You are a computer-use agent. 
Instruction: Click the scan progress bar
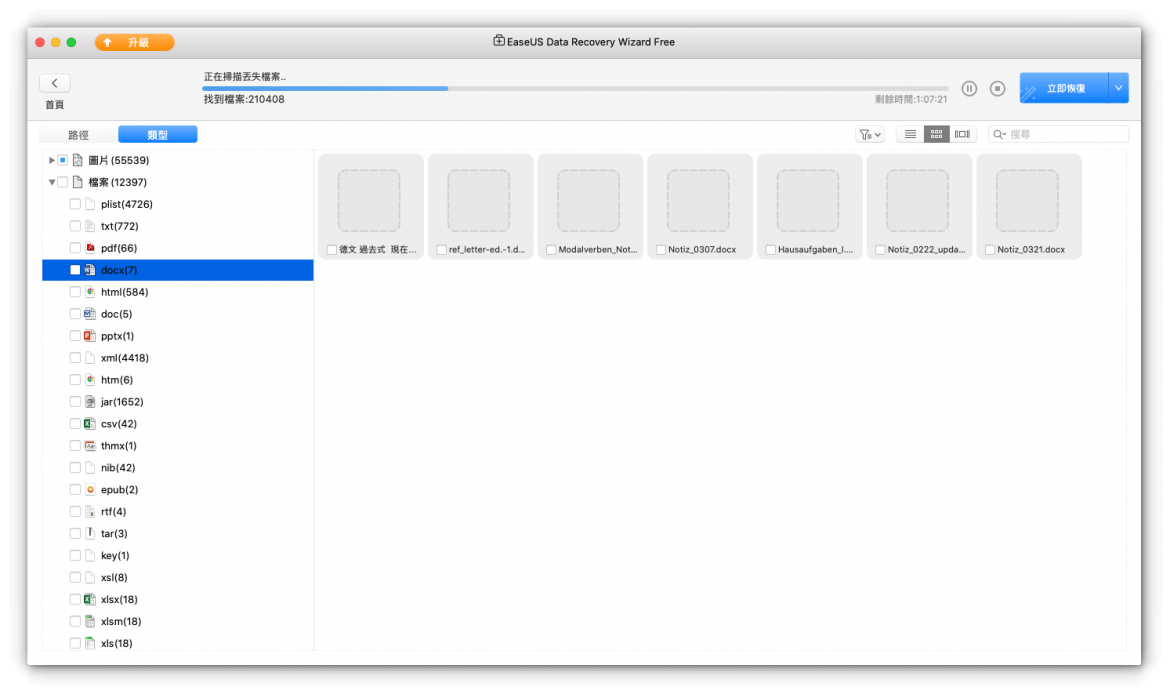[x=575, y=88]
